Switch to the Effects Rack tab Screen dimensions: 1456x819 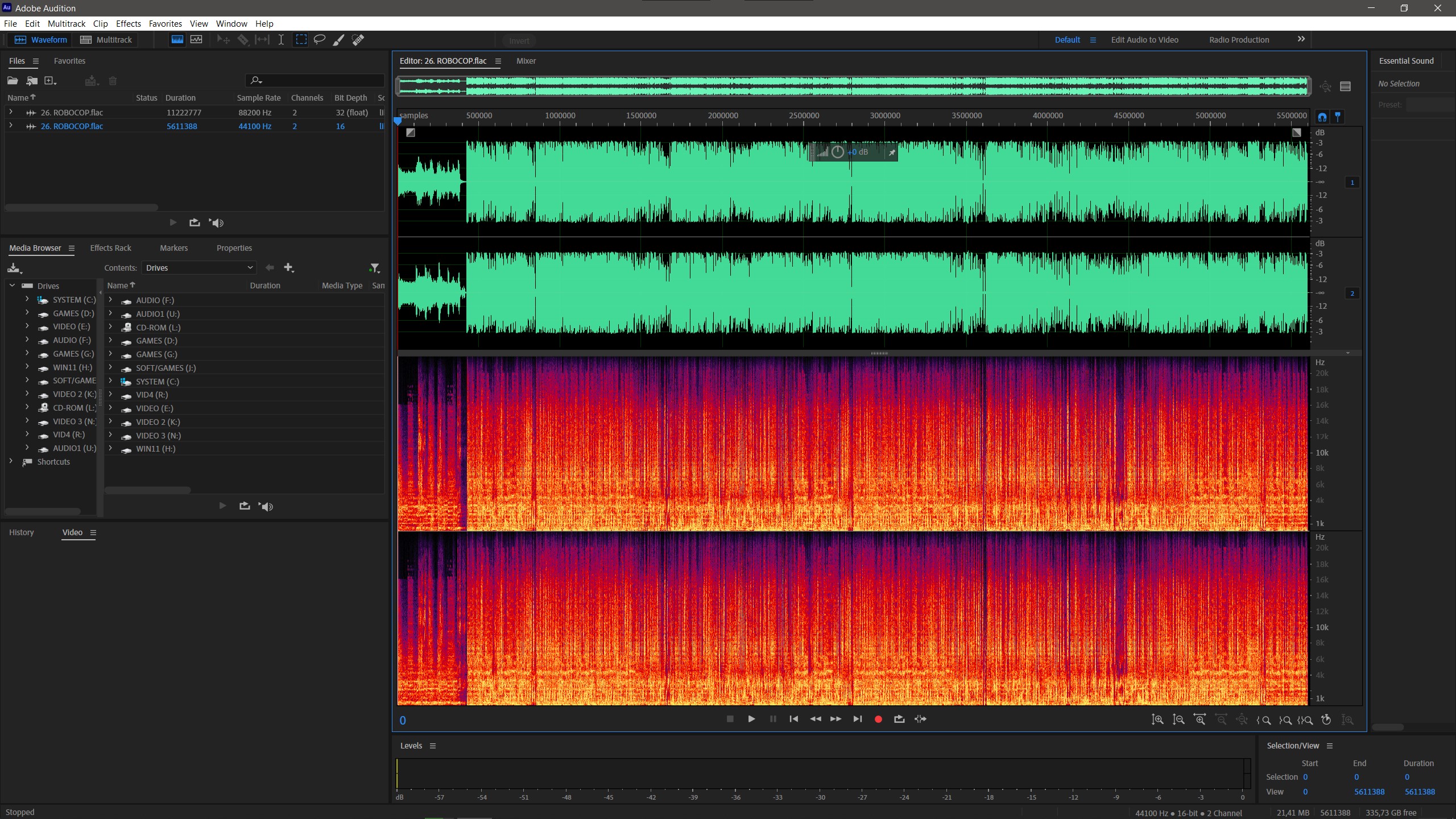coord(110,248)
